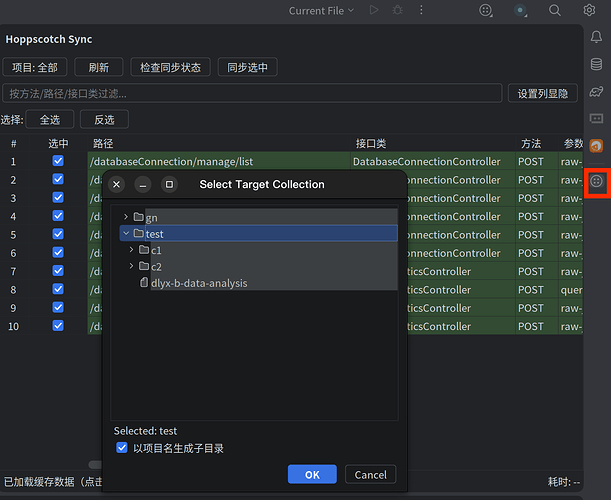Image resolution: width=611 pixels, height=500 pixels.
Task: Open the Current File run configuration dropdown
Action: click(321, 11)
